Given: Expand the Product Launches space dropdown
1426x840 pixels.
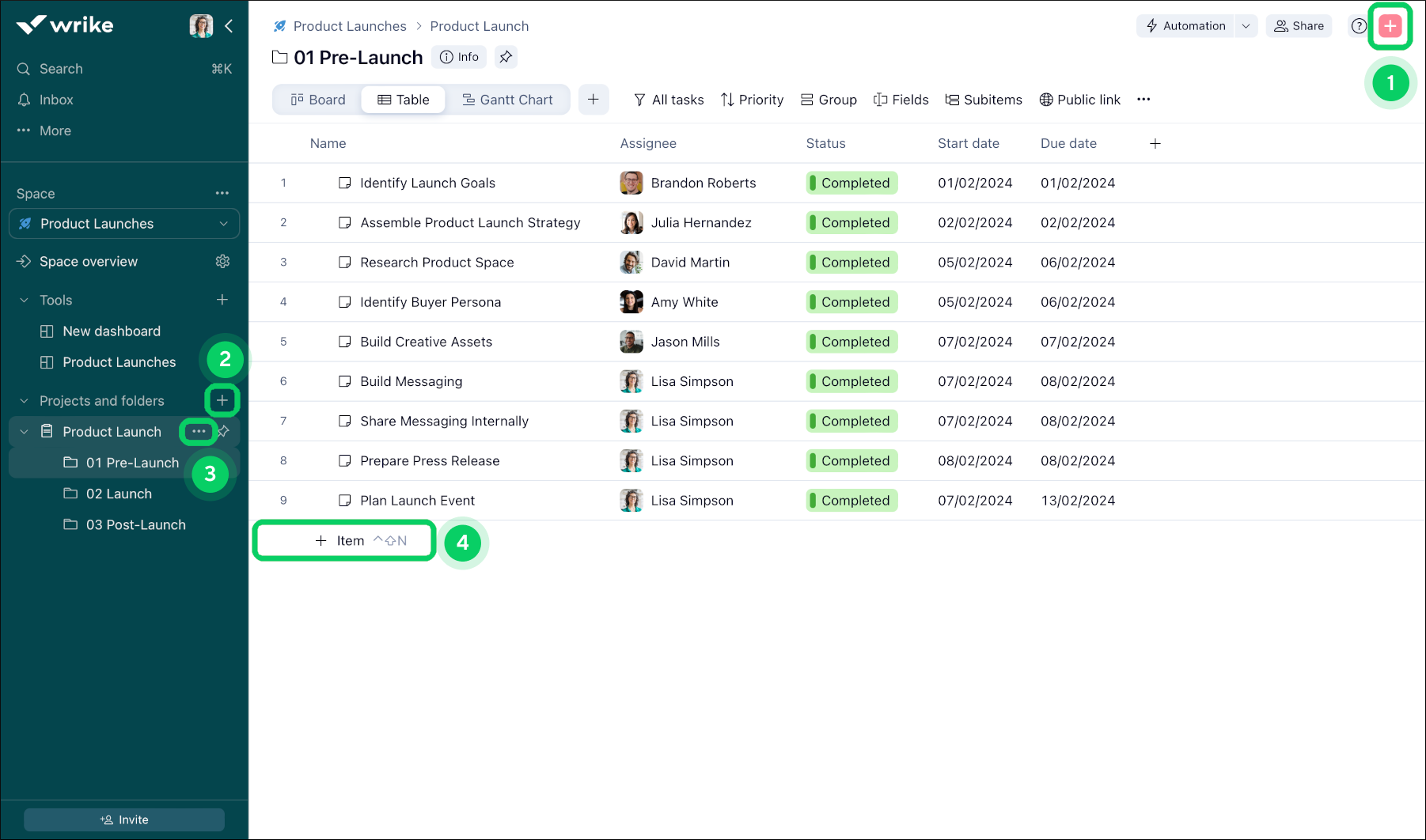Looking at the screenshot, I should pos(223,224).
